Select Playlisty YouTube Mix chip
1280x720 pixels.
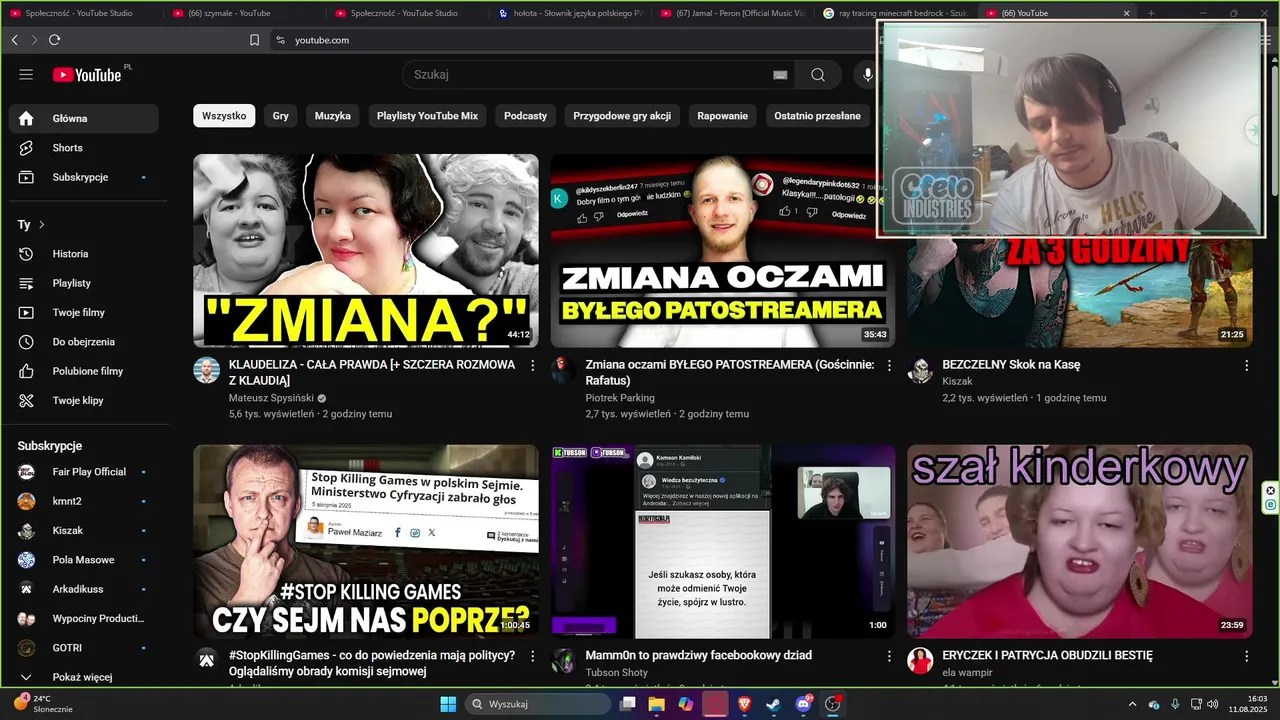427,116
